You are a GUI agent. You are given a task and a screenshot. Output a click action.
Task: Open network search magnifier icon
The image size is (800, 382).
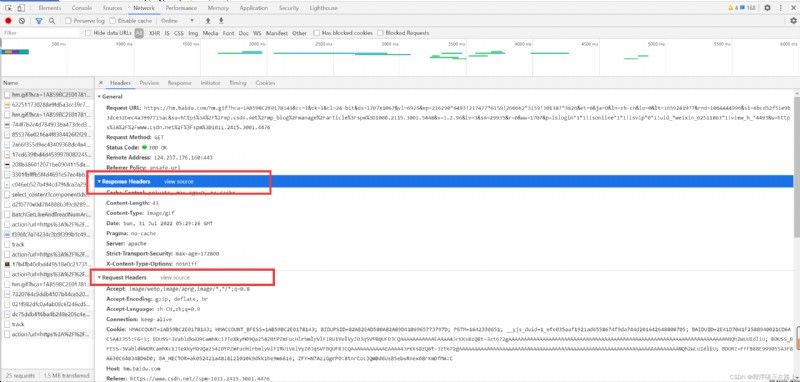[x=52, y=21]
